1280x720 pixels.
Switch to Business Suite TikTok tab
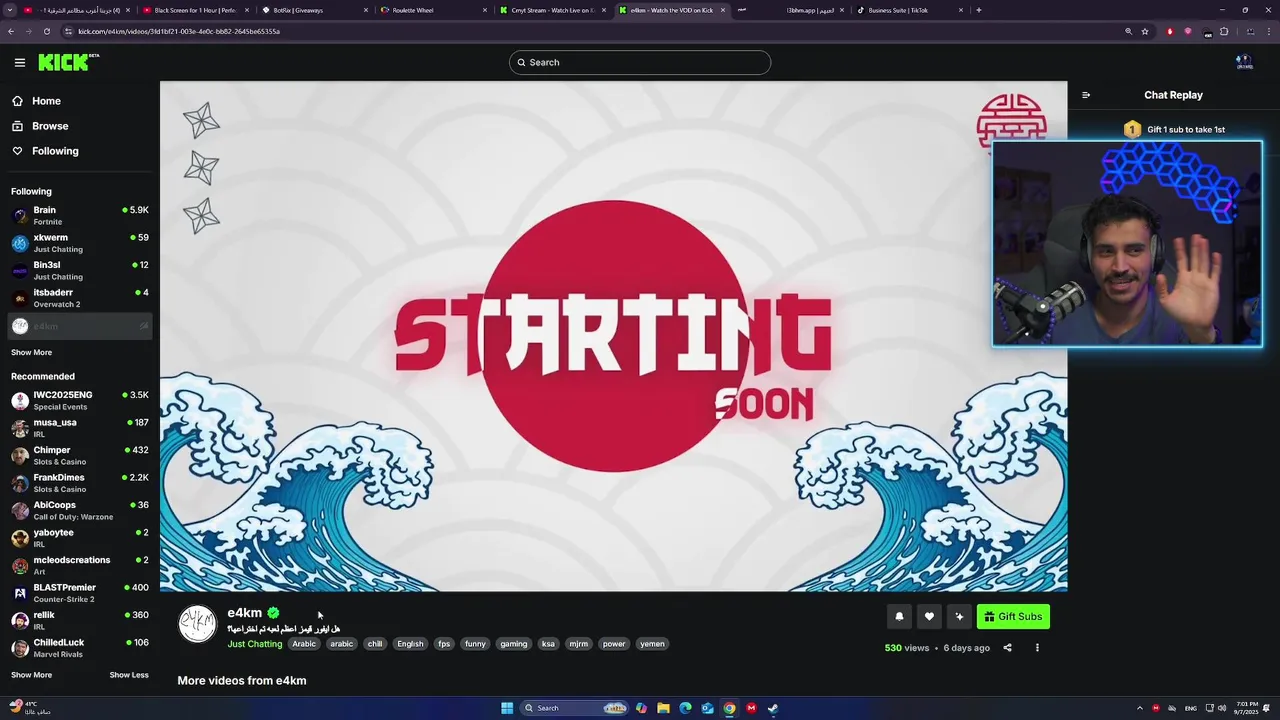[909, 10]
